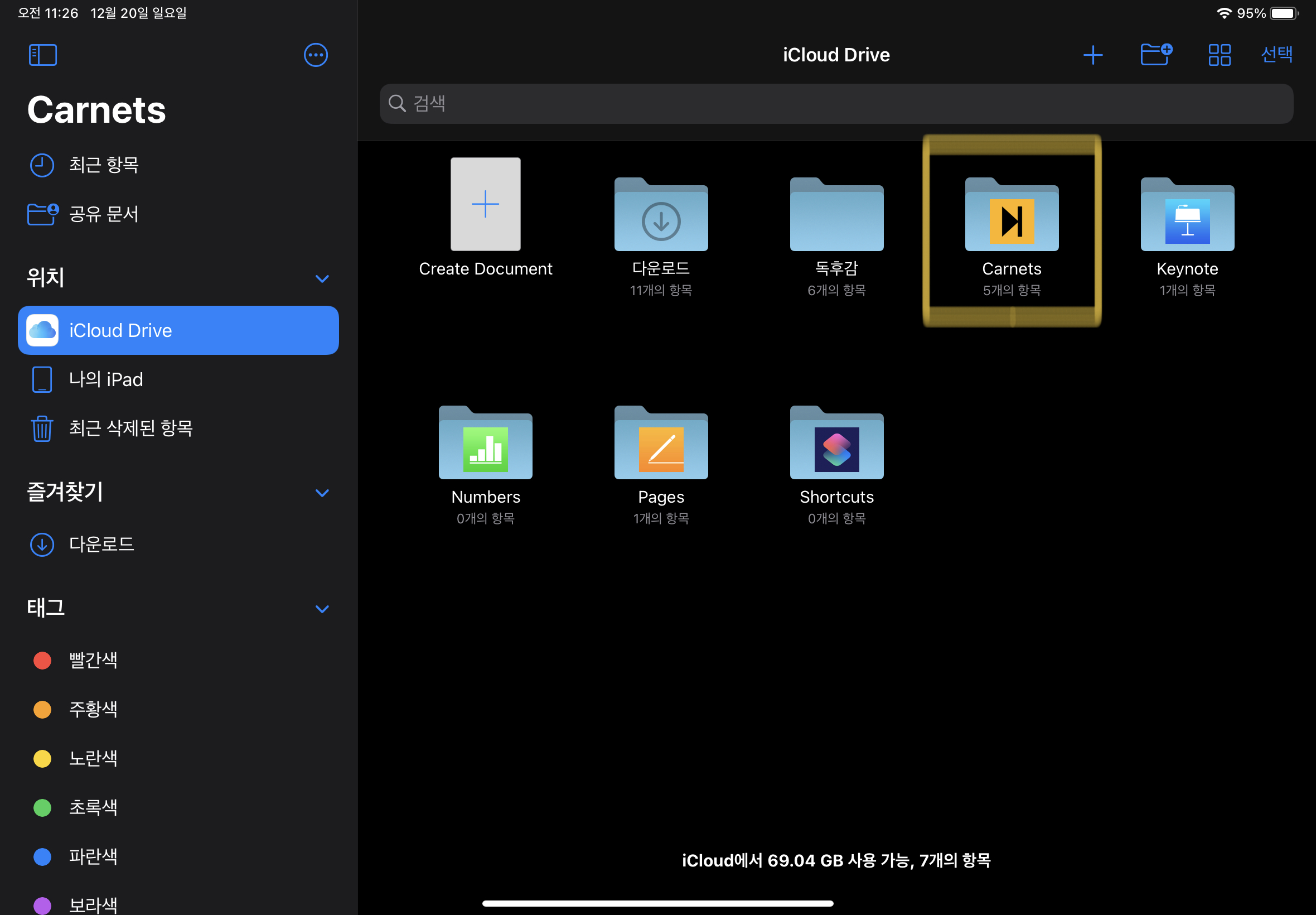Tap the 선택 select button
Screen dimensions: 1316x915
pyautogui.click(x=1276, y=55)
